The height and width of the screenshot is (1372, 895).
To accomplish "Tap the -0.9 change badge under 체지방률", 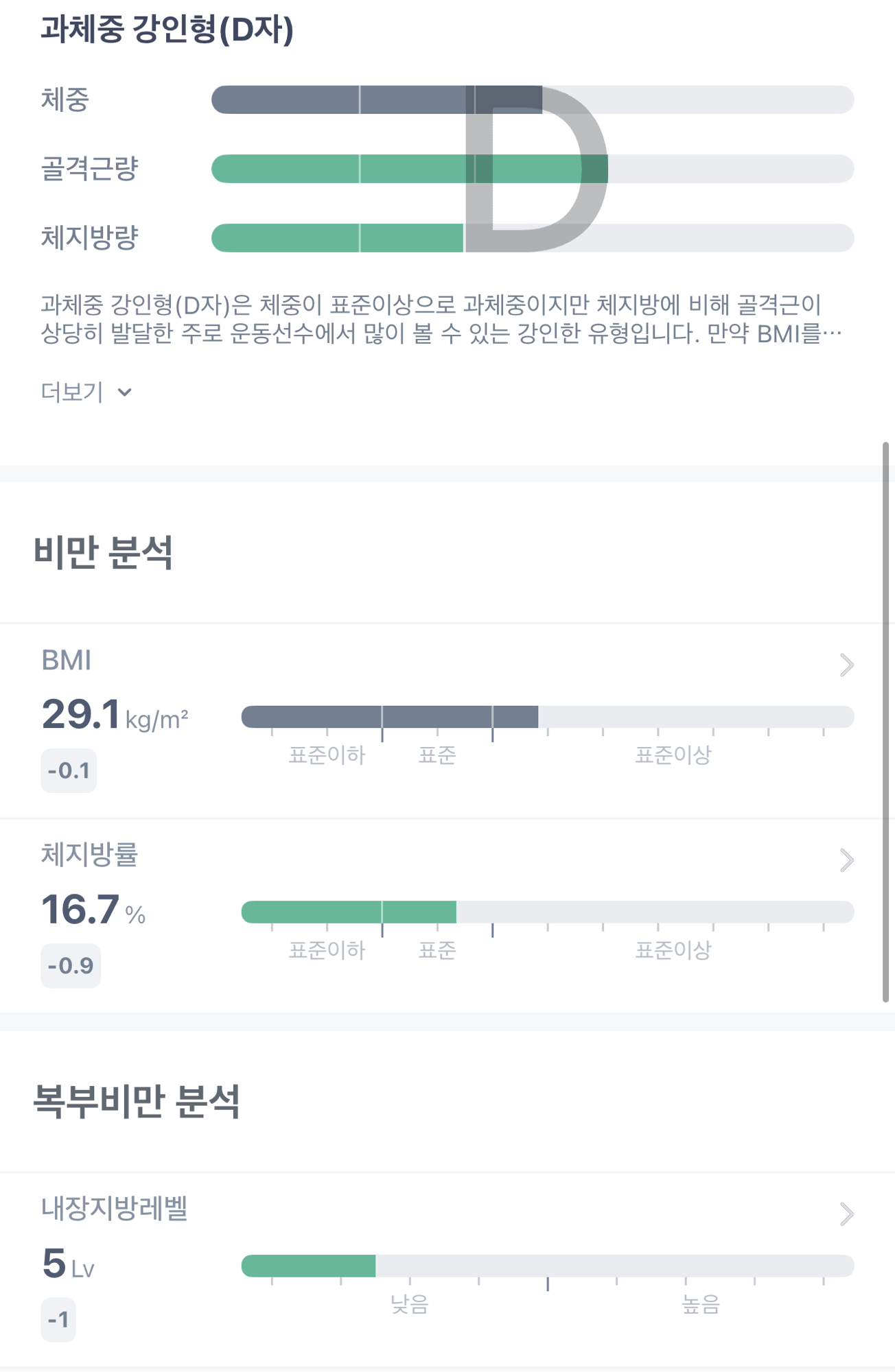I will (x=71, y=966).
